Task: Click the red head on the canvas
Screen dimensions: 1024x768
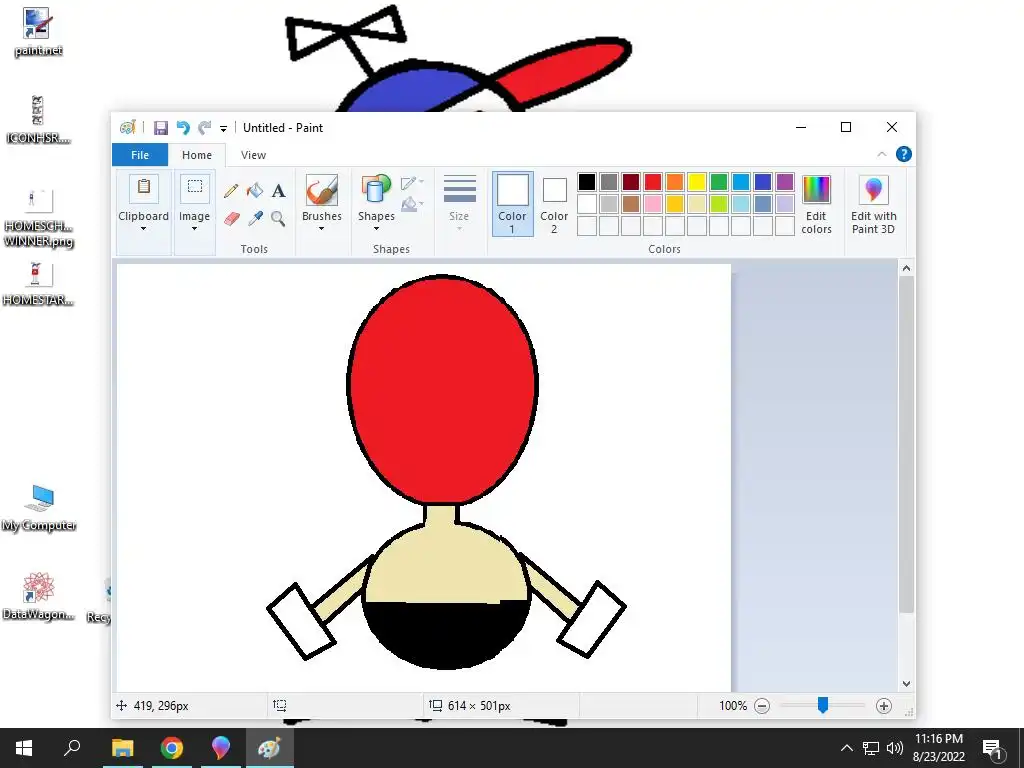Action: 442,389
